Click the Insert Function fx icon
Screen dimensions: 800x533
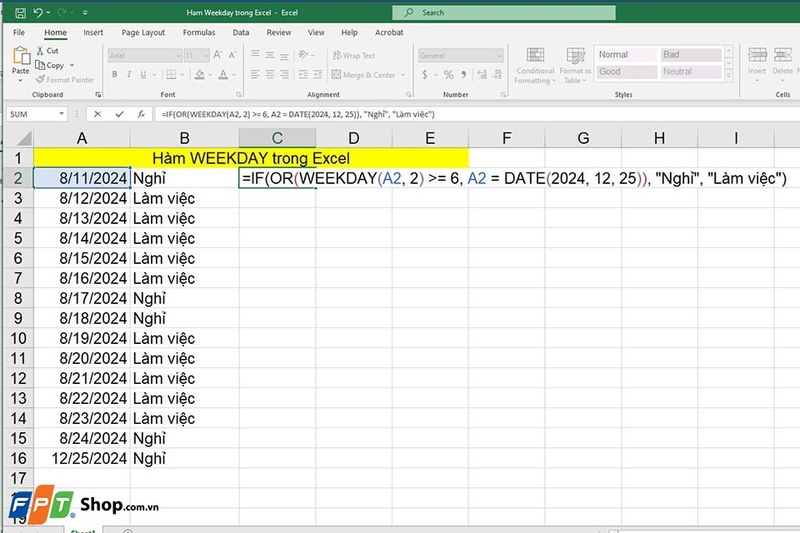coord(141,114)
